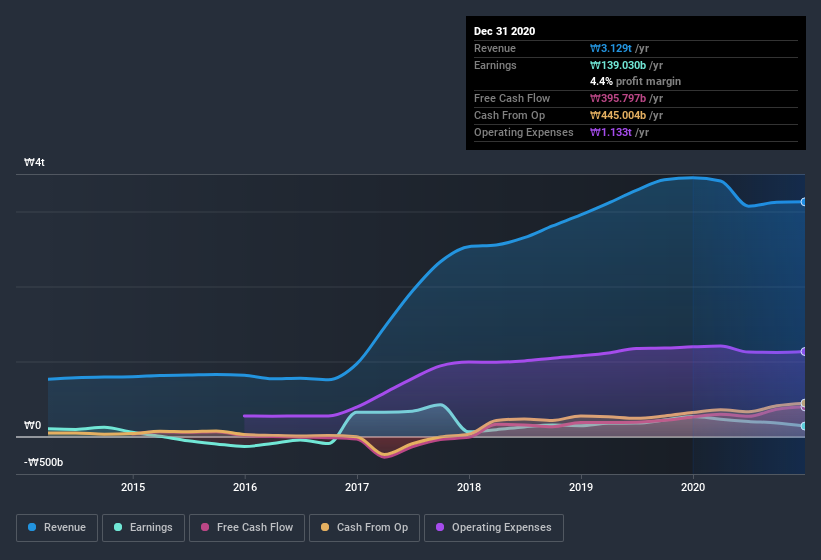
Task: Toggle the Revenue legend button
Action: coord(57,527)
